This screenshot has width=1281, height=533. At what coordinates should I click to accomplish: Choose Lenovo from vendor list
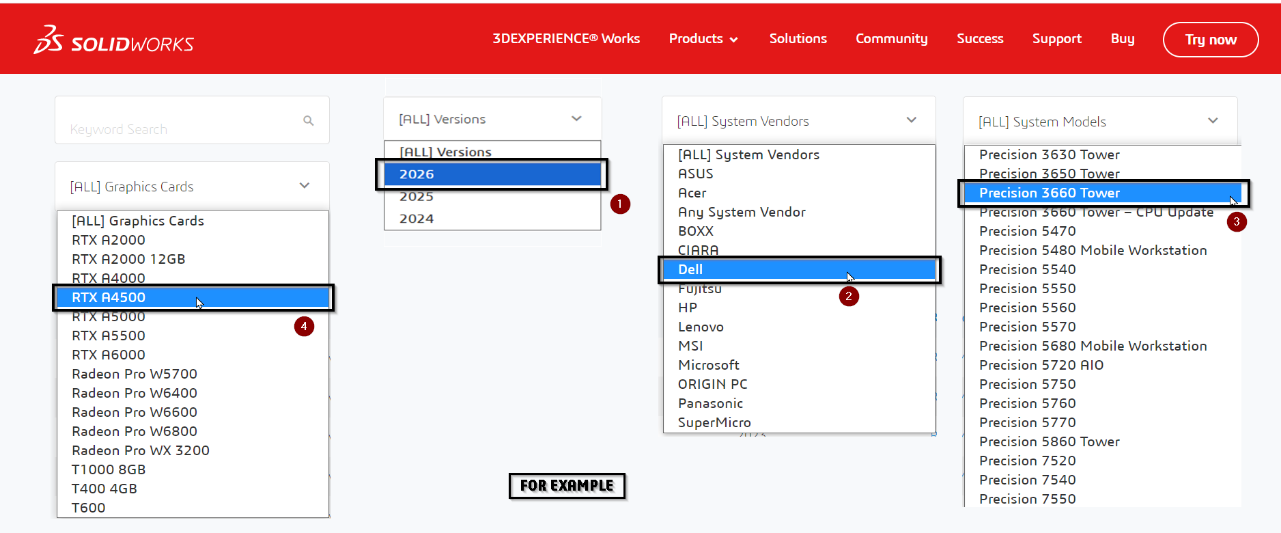pos(700,327)
